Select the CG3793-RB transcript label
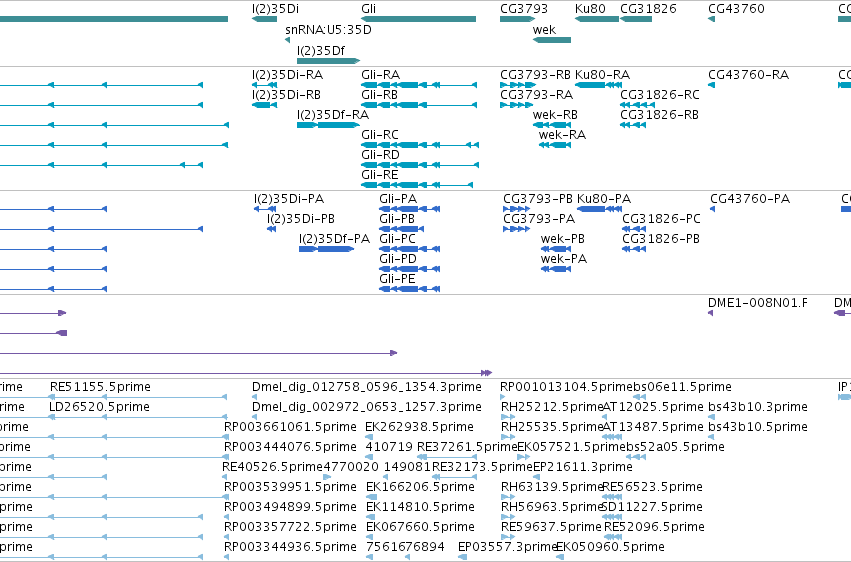The height and width of the screenshot is (562, 851). click(x=535, y=75)
